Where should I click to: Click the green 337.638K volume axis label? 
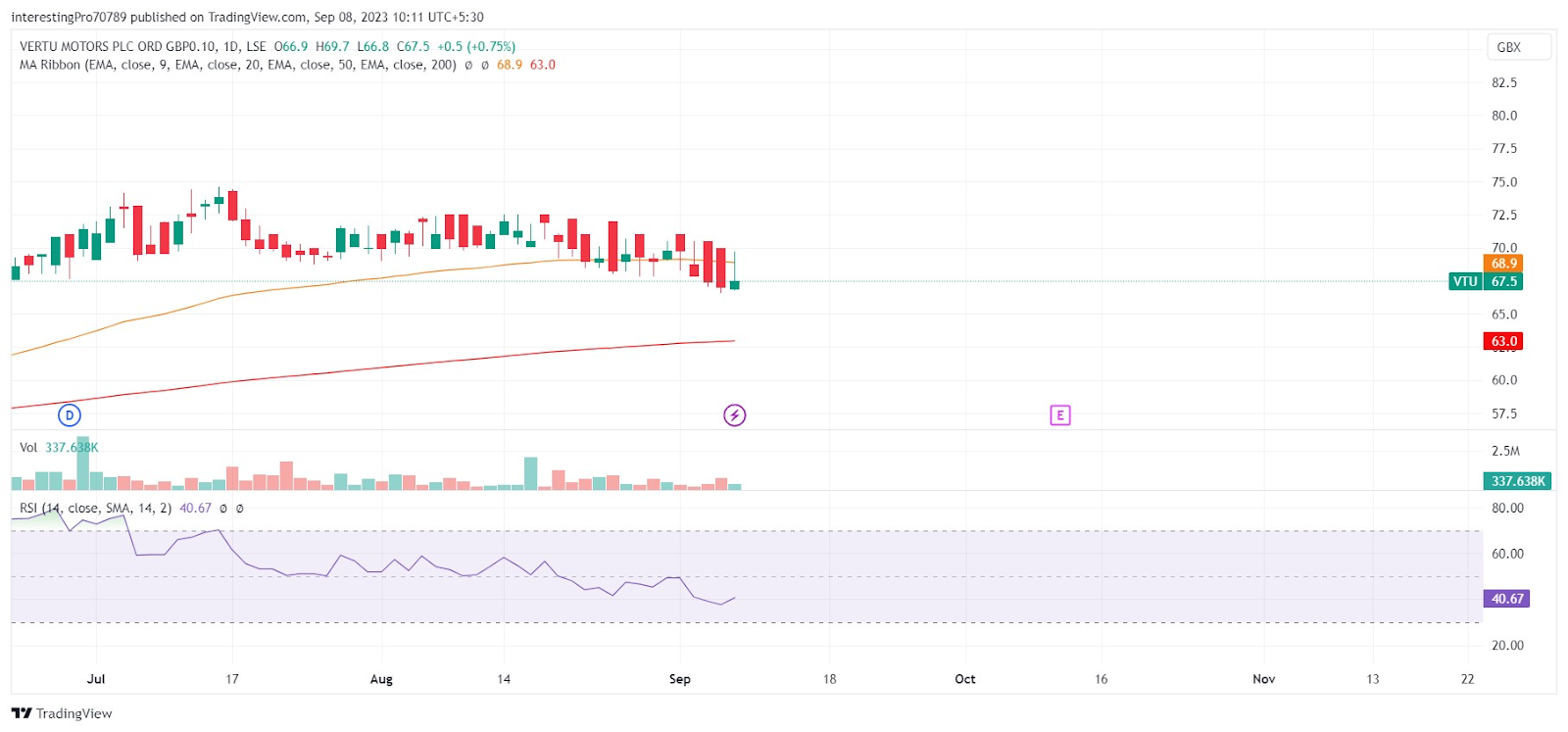click(1518, 481)
